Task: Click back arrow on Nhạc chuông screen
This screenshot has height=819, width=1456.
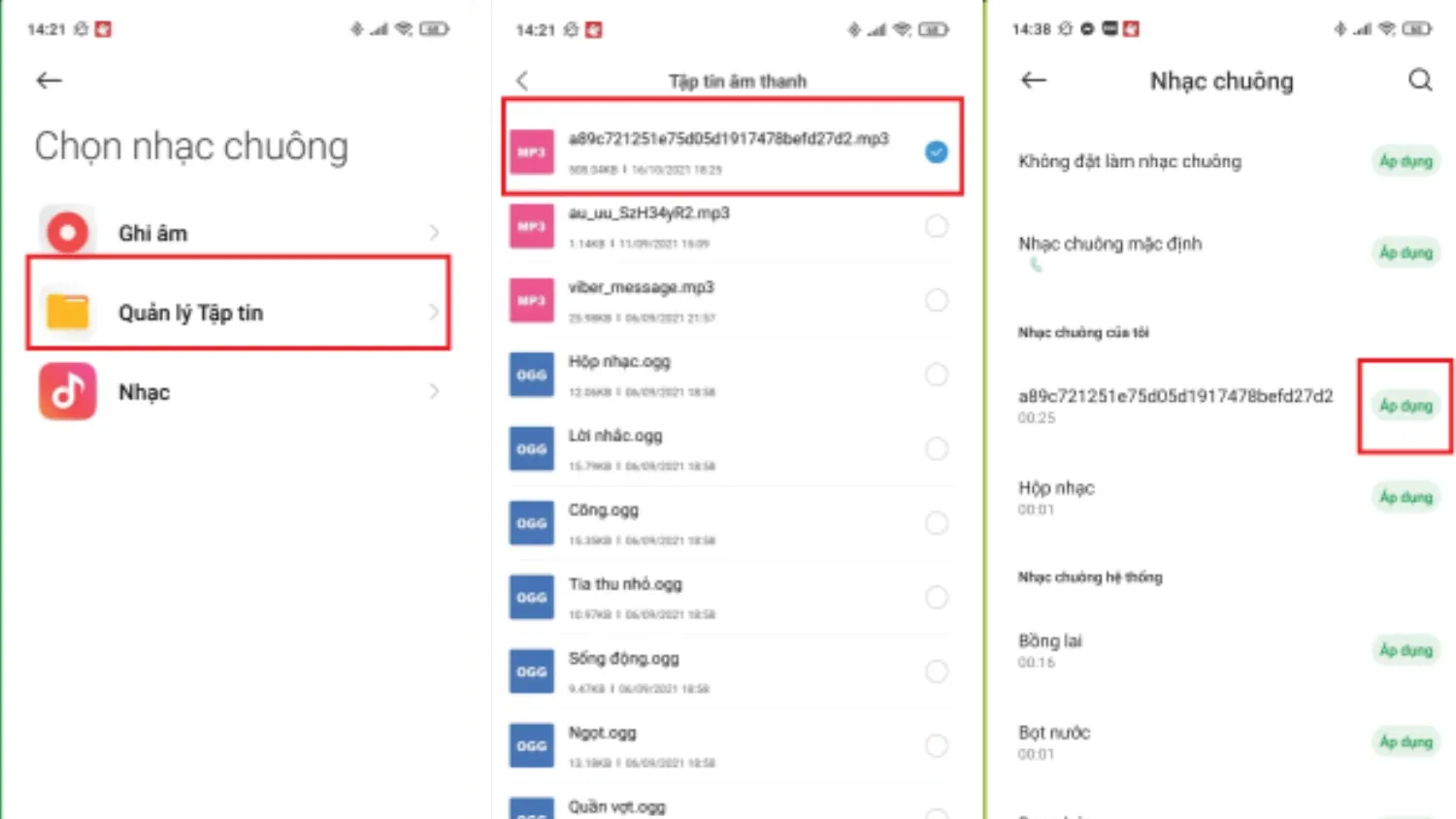Action: [x=1033, y=81]
